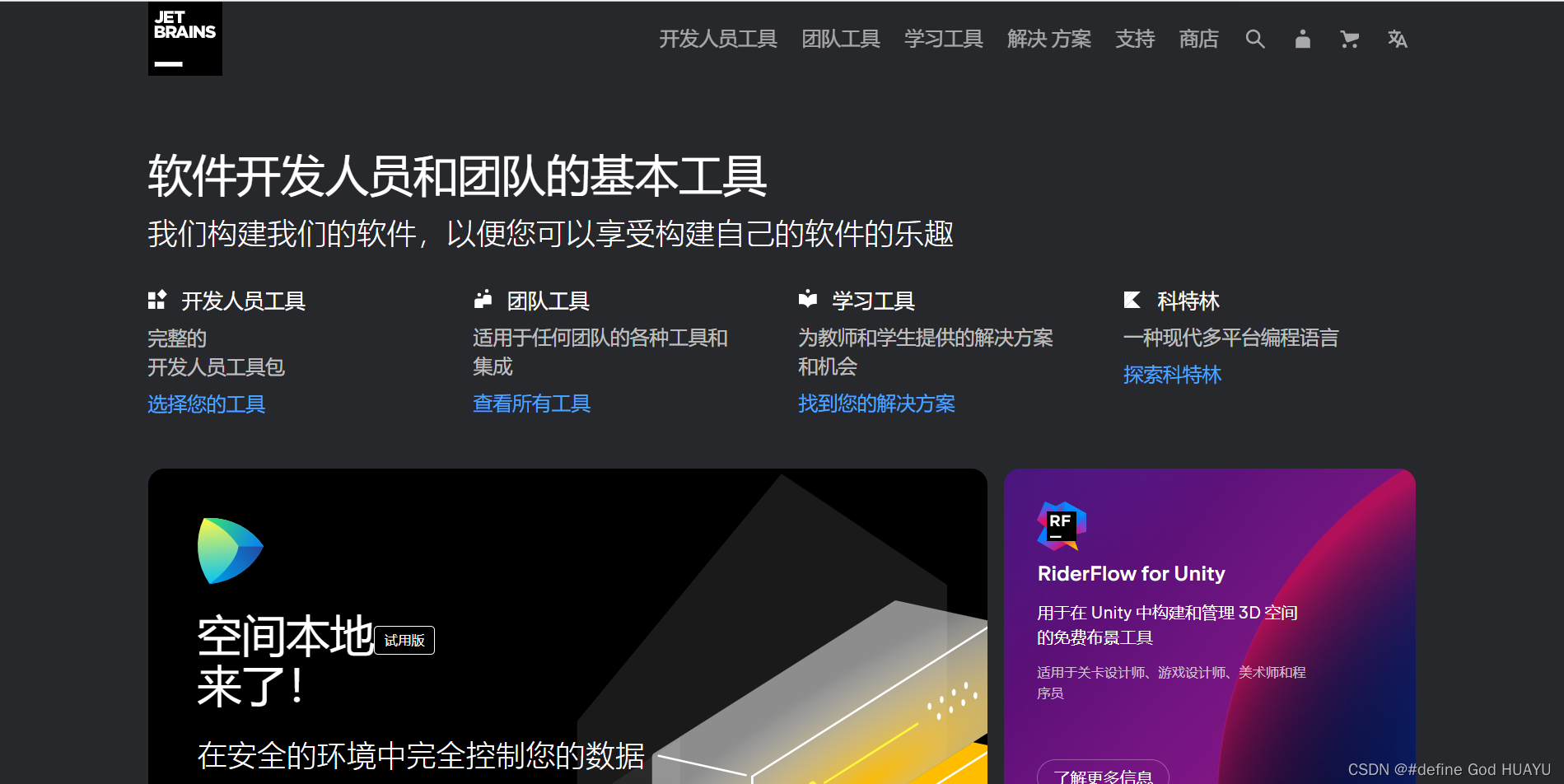The image size is (1564, 784).
Task: Open the account user icon
Action: click(1302, 39)
